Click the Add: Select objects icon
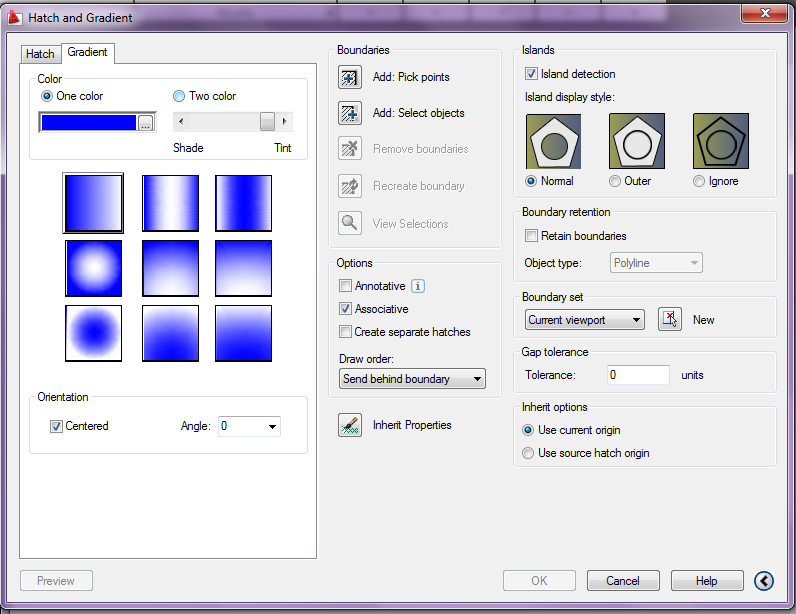This screenshot has height=614, width=796. pos(350,113)
